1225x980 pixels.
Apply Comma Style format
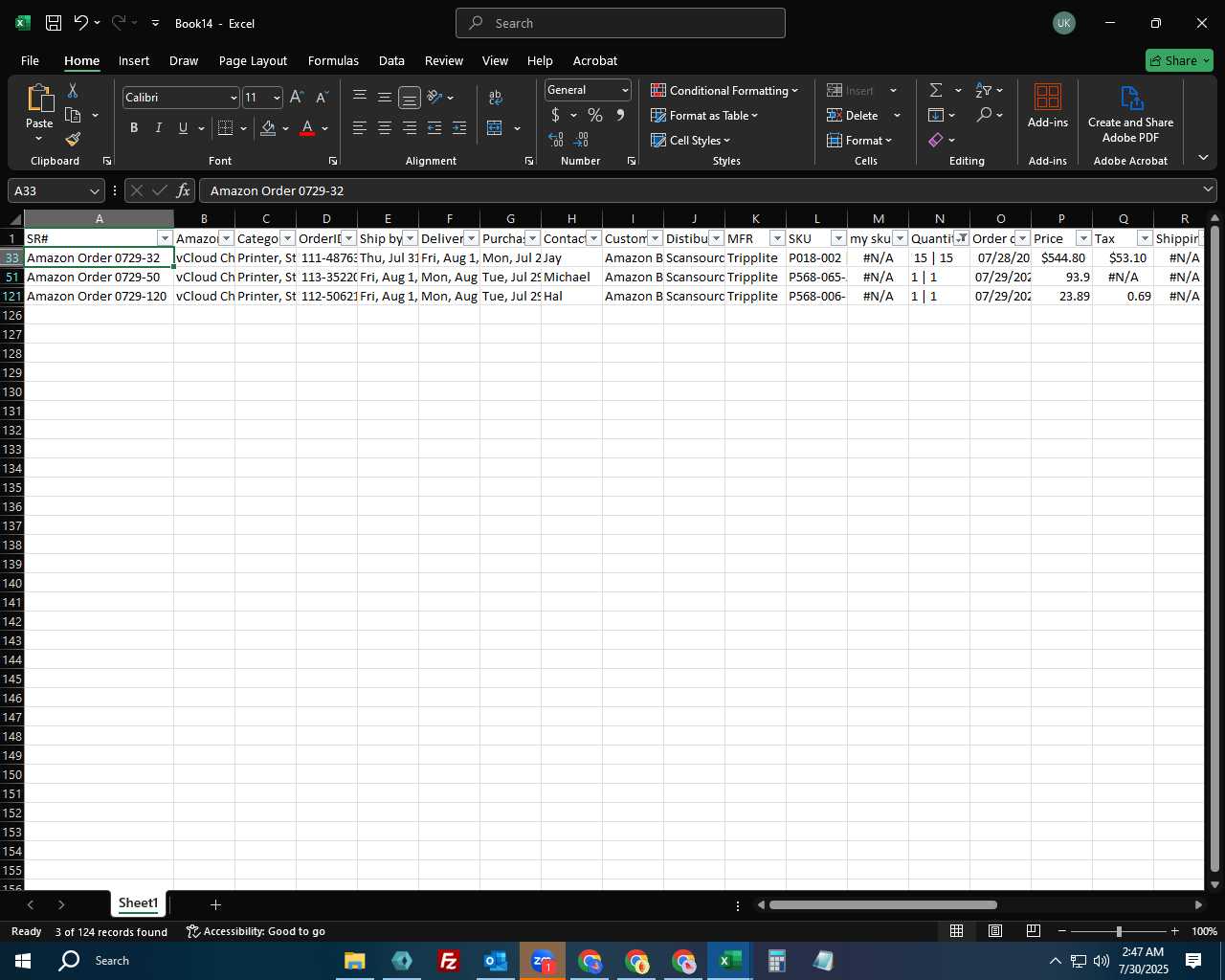(620, 116)
